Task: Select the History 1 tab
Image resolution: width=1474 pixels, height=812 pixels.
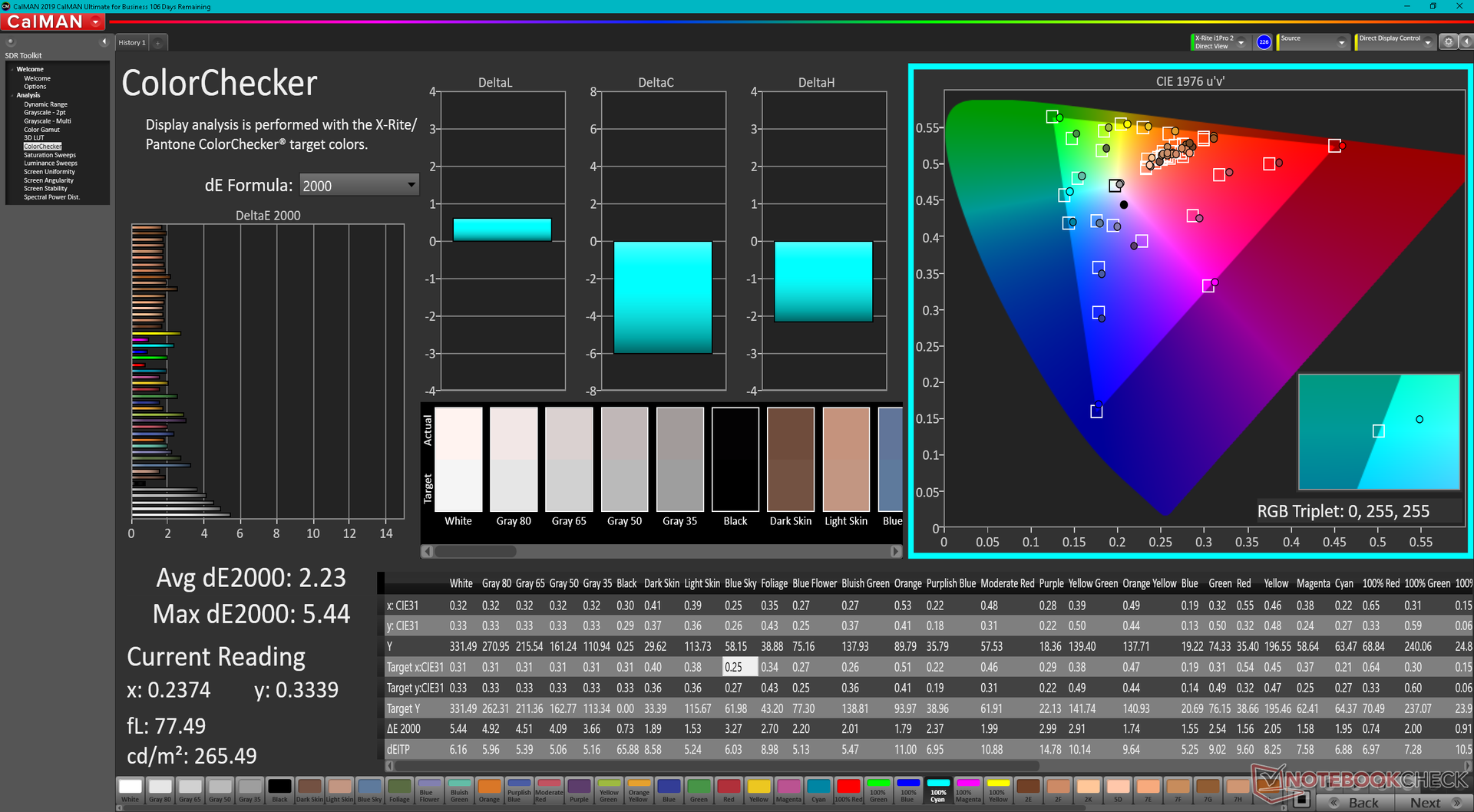Action: point(131,43)
